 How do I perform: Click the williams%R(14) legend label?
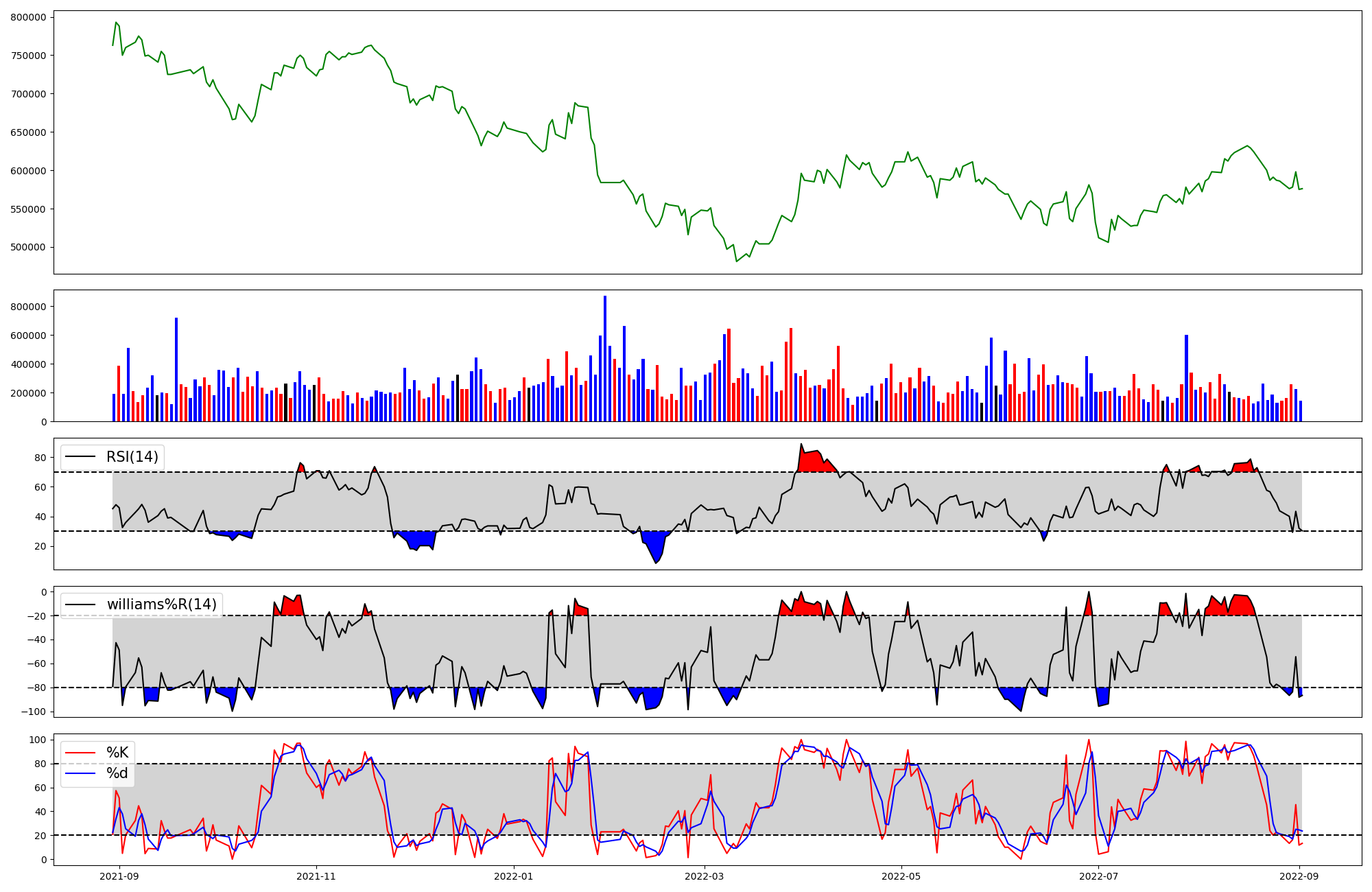click(161, 605)
